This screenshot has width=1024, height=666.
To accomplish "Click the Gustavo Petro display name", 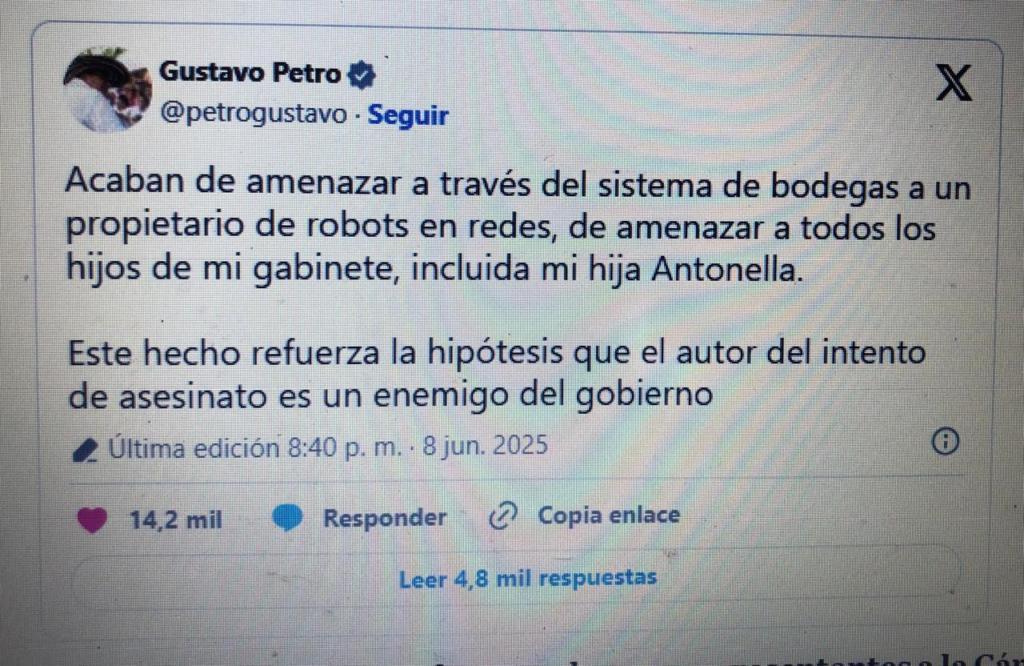I will point(250,72).
